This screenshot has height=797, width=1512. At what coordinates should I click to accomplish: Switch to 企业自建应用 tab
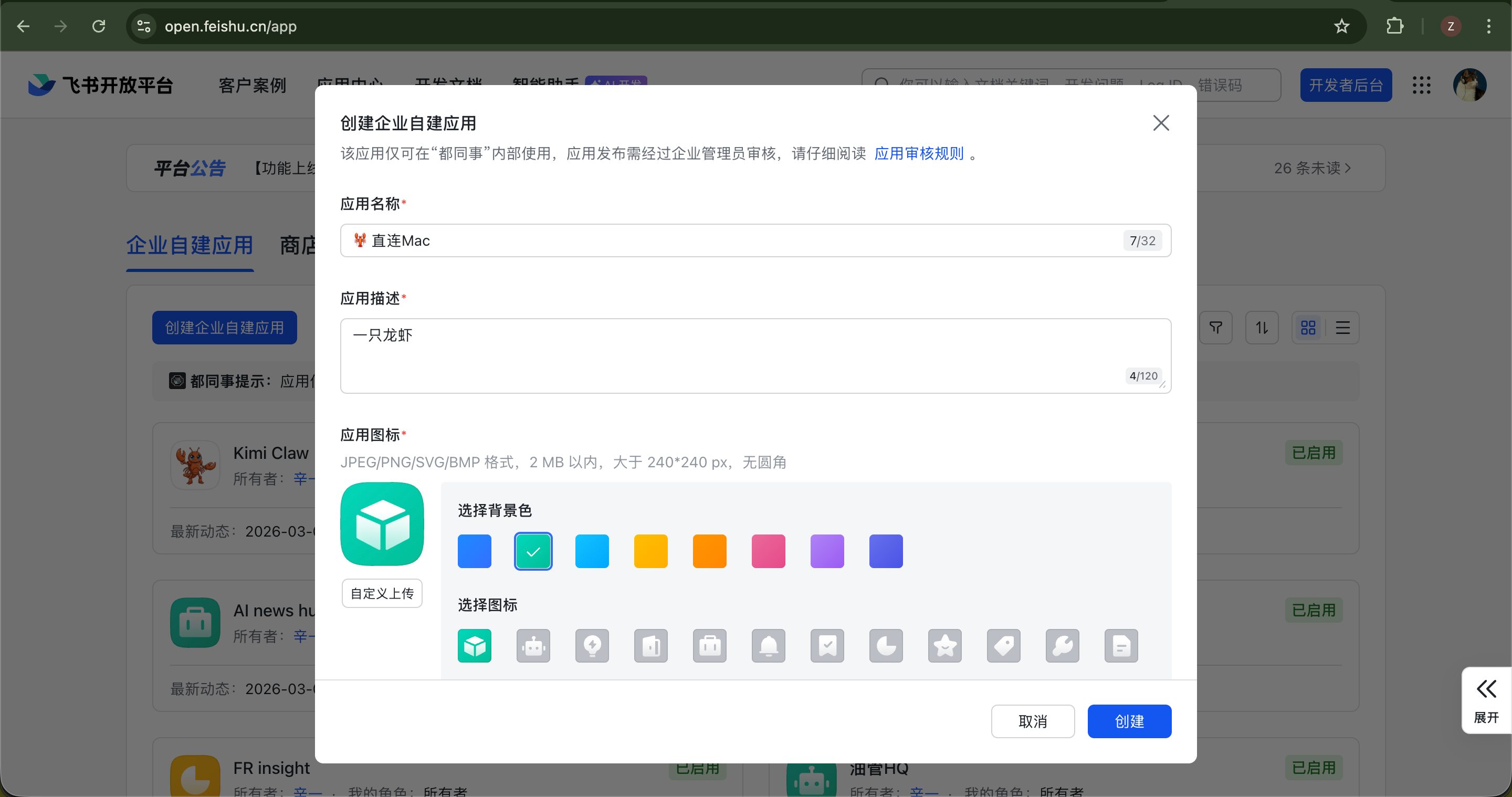190,245
